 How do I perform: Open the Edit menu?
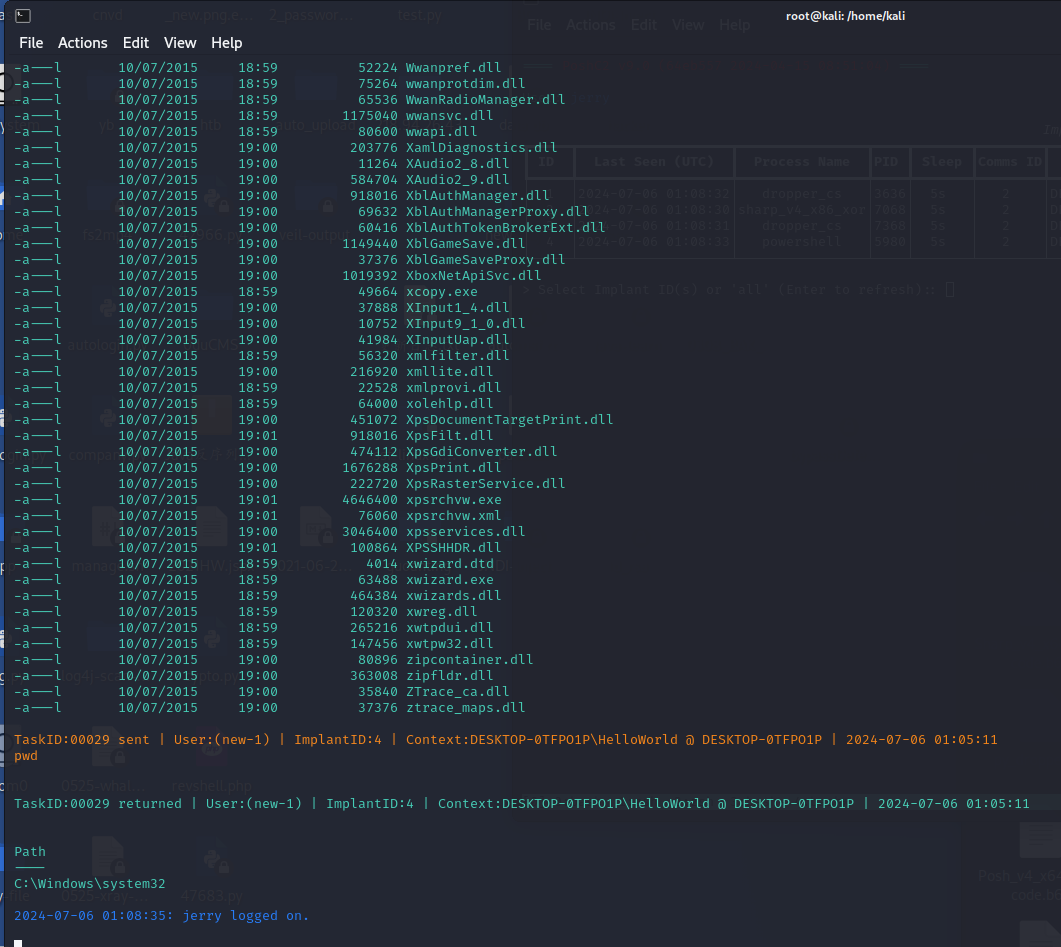click(x=135, y=43)
